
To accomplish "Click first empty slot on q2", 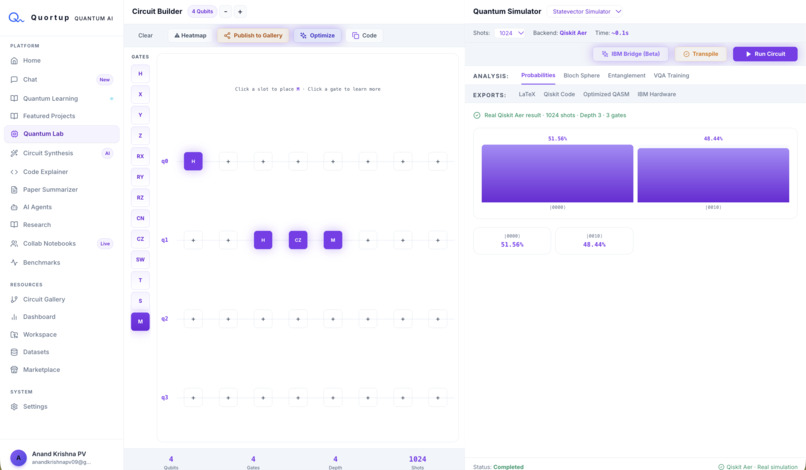I will pyautogui.click(x=193, y=319).
